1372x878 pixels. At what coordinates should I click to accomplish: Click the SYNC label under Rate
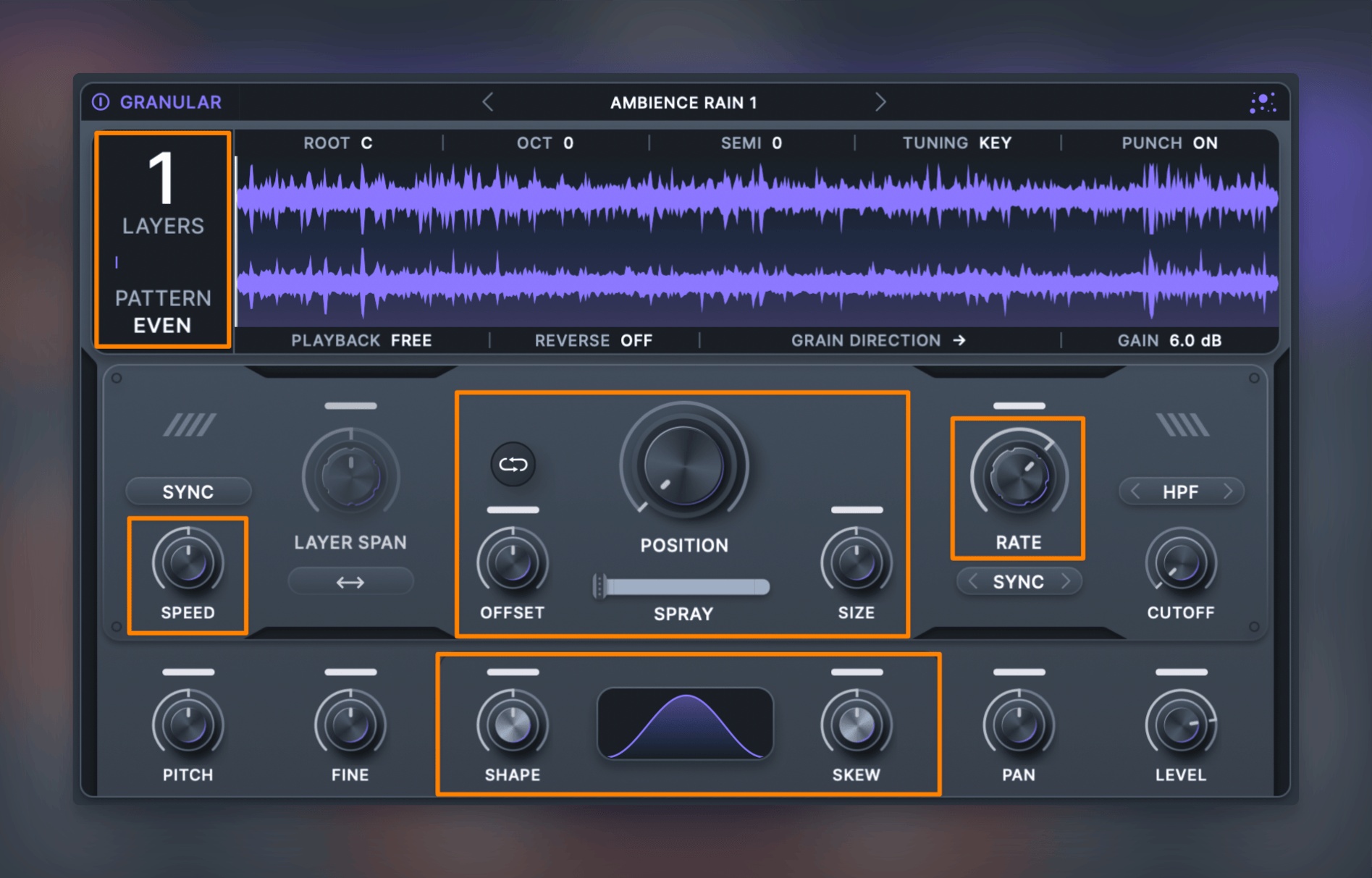click(x=1018, y=582)
